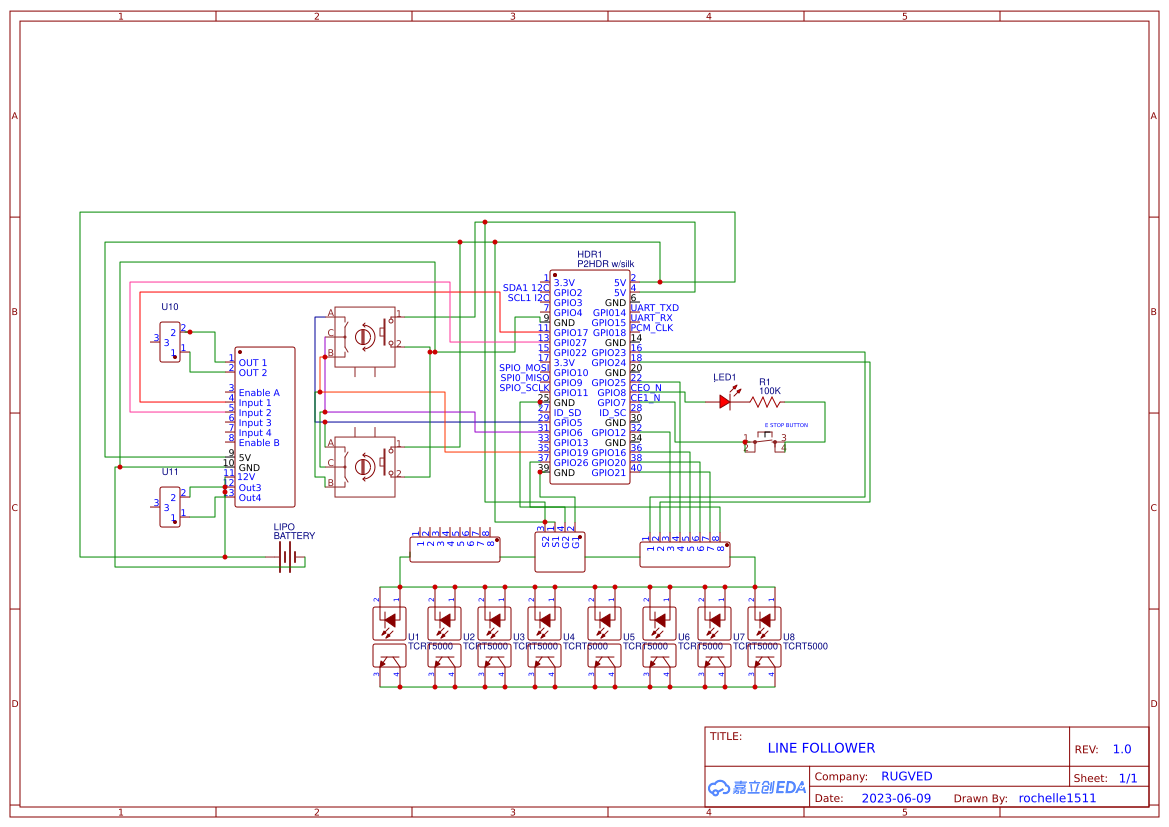1169x827 pixels.
Task: Click the REV 1.0 field in the title block
Action: tap(1120, 748)
